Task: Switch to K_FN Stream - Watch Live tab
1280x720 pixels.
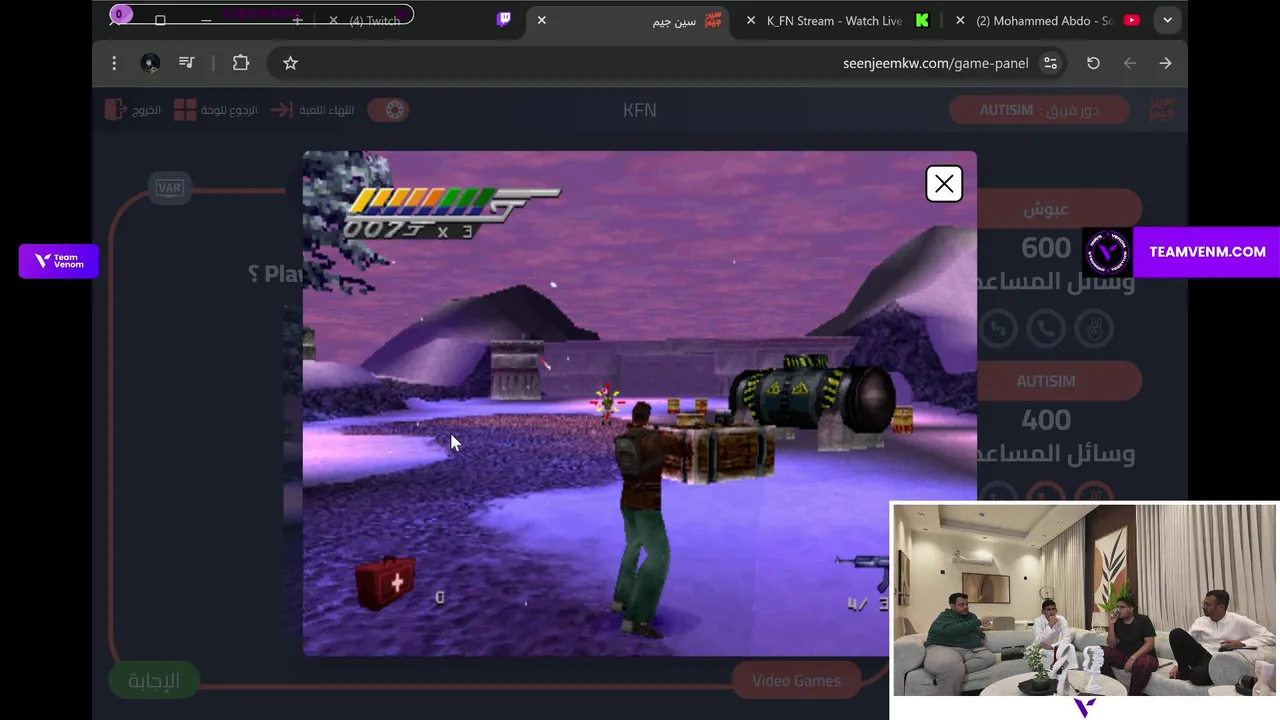Action: (x=834, y=20)
